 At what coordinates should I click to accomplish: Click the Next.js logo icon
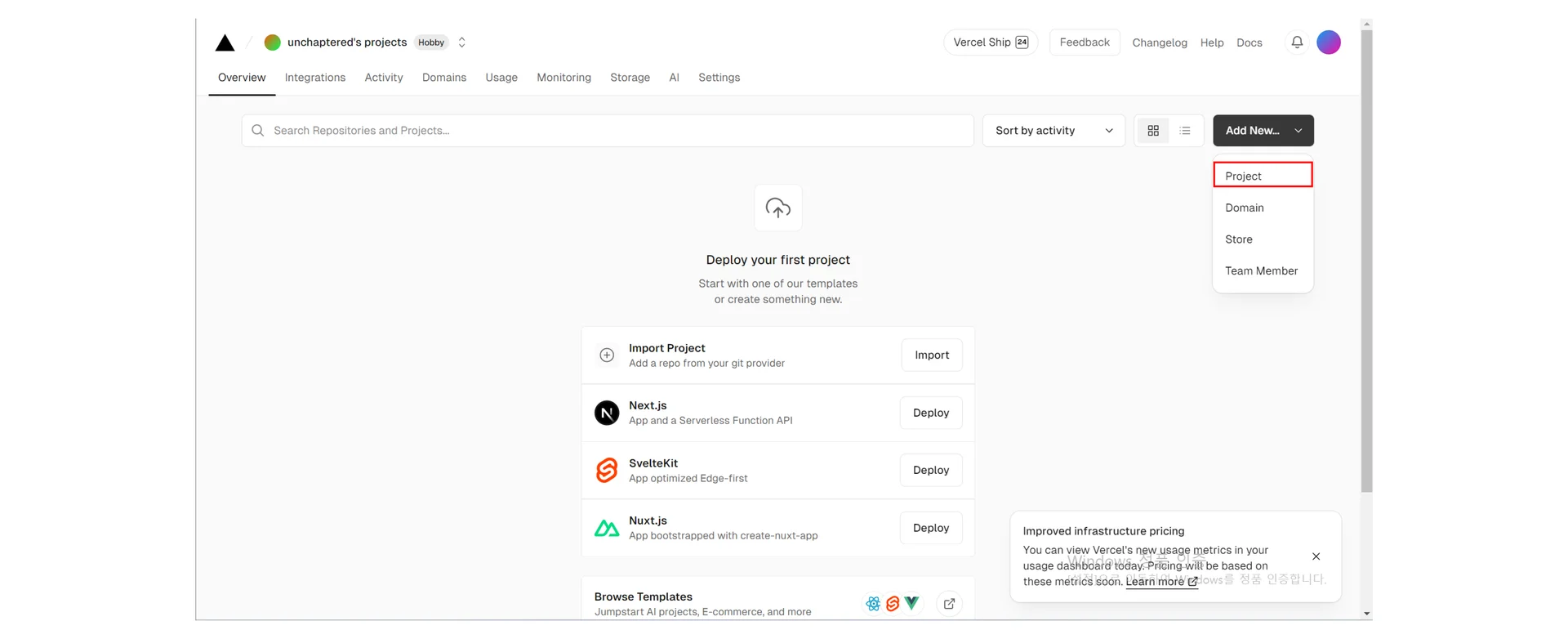[607, 413]
